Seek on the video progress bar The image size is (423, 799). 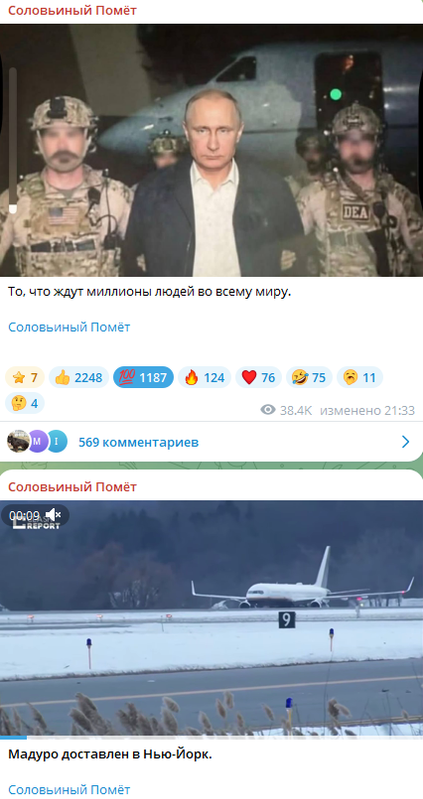(x=212, y=737)
